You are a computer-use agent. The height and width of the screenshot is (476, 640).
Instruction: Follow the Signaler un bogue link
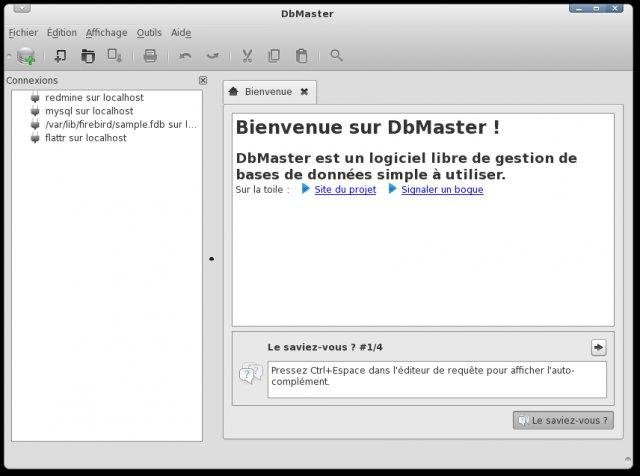click(x=442, y=189)
